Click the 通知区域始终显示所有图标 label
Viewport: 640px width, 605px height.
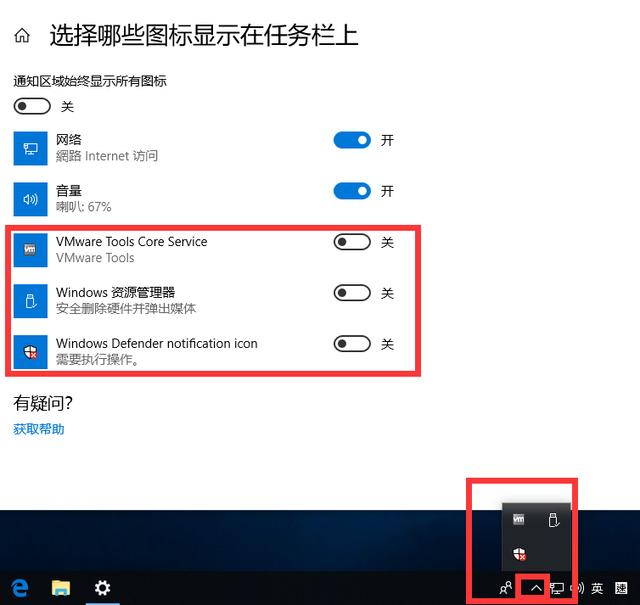point(90,81)
